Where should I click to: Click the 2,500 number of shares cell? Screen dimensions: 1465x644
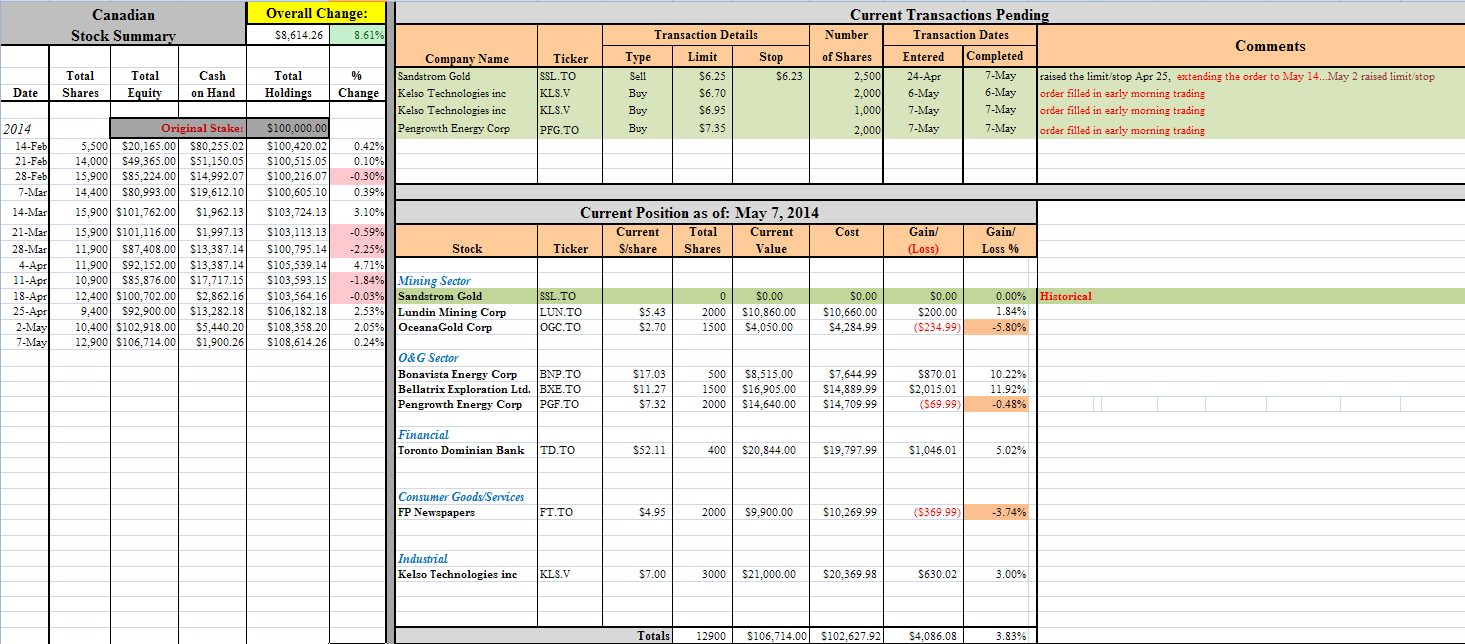point(846,76)
